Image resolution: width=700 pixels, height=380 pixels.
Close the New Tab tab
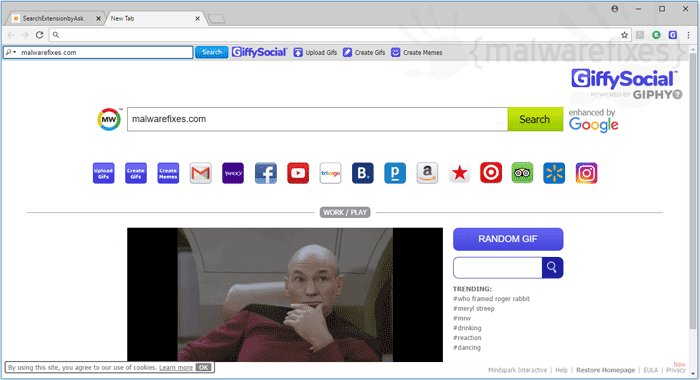197,18
